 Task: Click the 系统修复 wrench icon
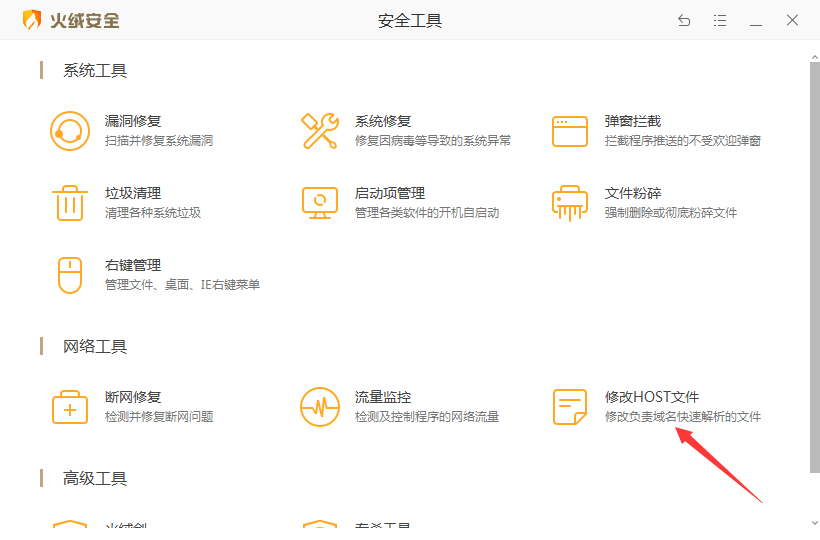coord(320,131)
